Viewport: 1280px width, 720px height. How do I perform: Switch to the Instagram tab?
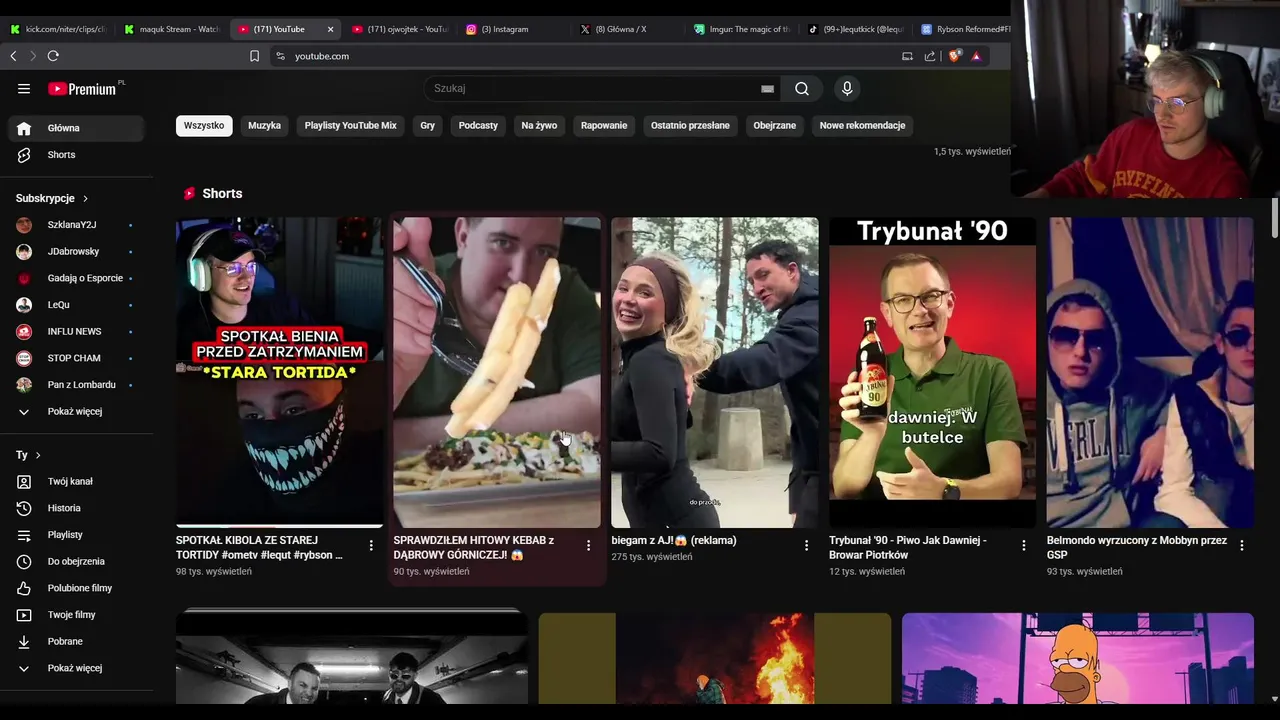(x=514, y=29)
